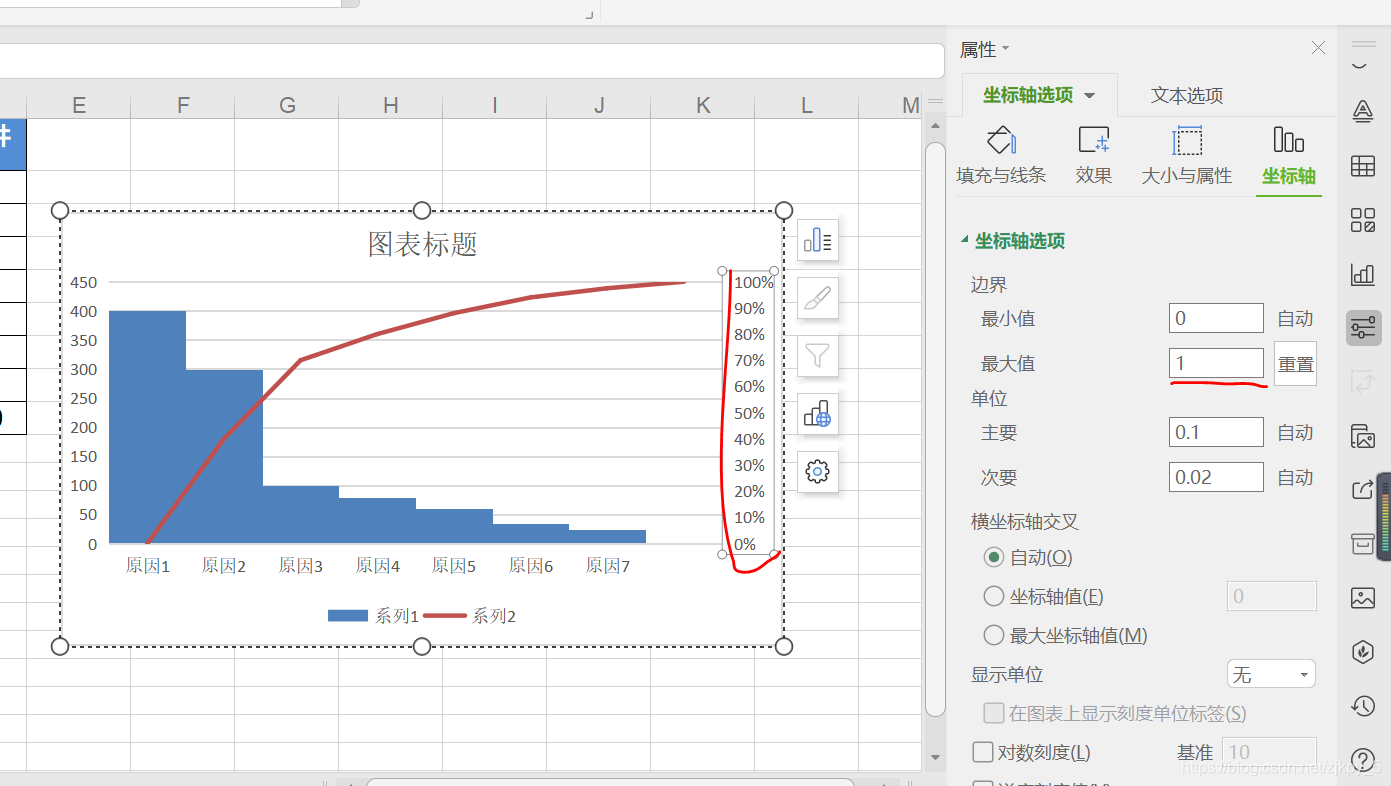Select column header G
The height and width of the screenshot is (786, 1391).
(287, 105)
